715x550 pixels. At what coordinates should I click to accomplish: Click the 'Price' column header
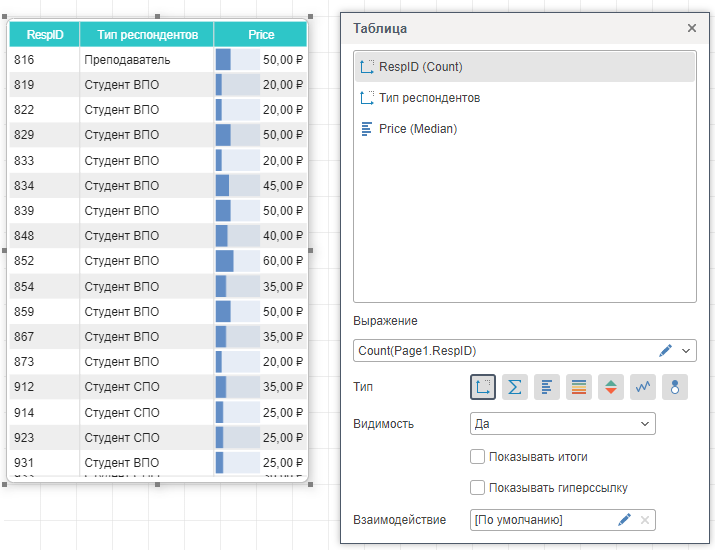(x=261, y=34)
